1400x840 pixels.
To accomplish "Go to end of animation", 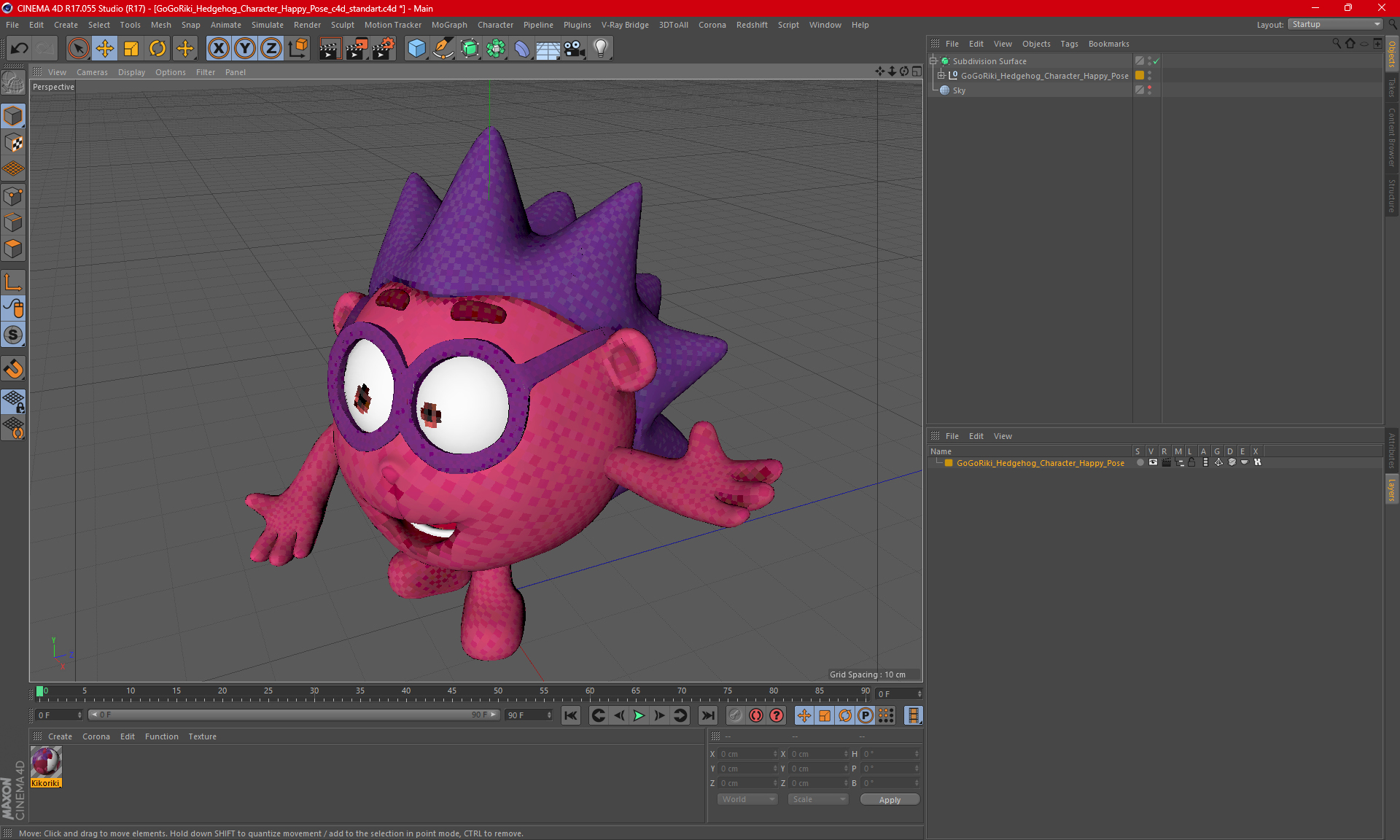I will click(707, 715).
